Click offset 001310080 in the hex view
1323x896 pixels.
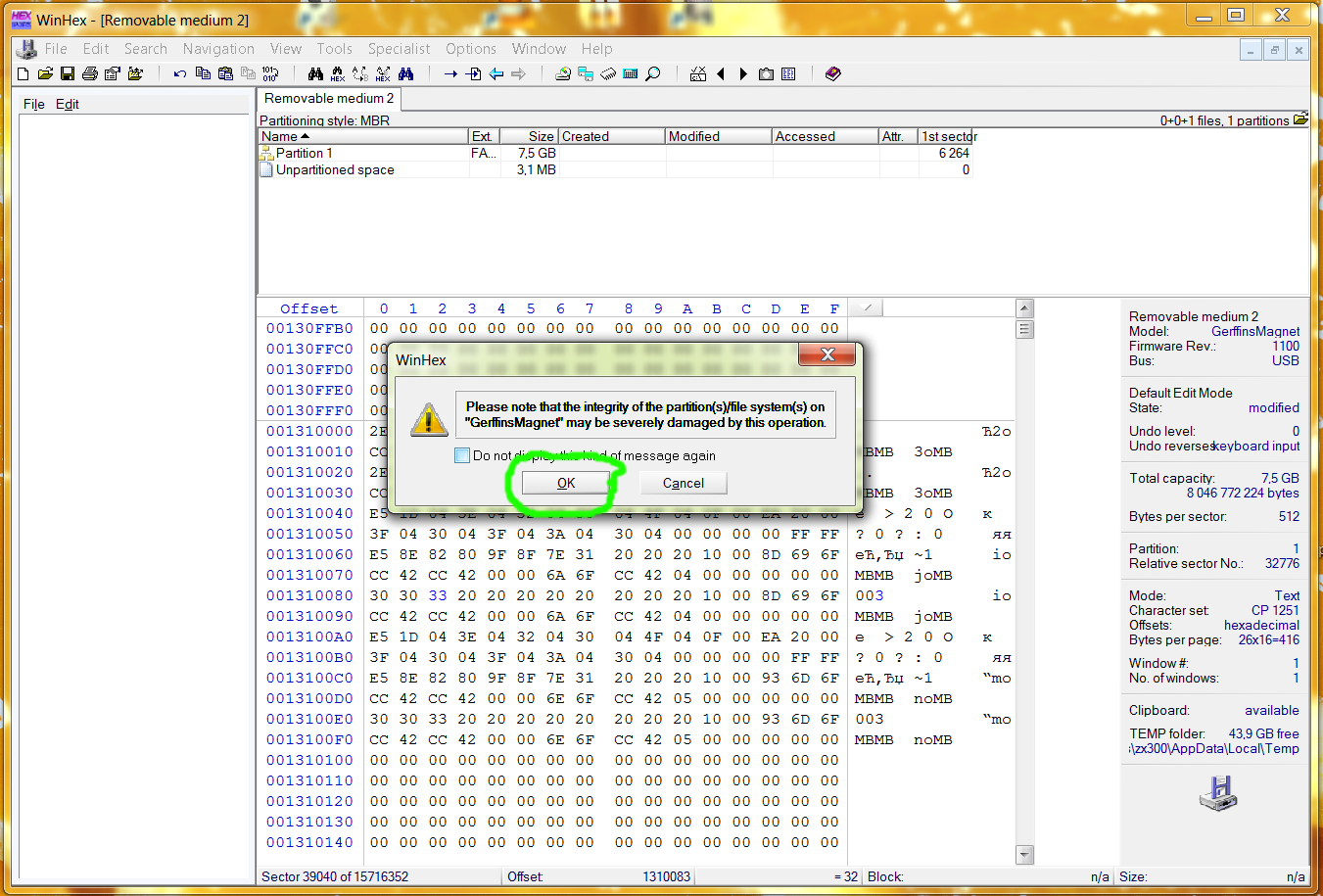pos(309,595)
